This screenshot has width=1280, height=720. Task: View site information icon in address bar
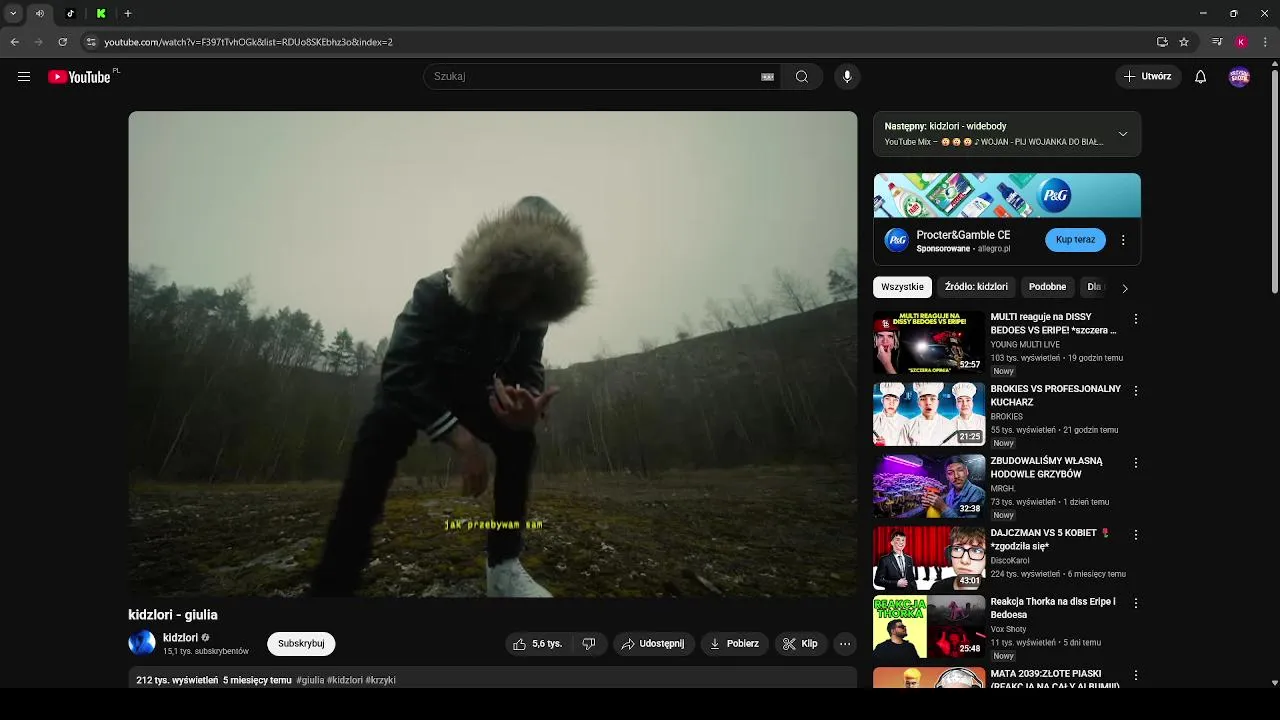click(x=91, y=42)
